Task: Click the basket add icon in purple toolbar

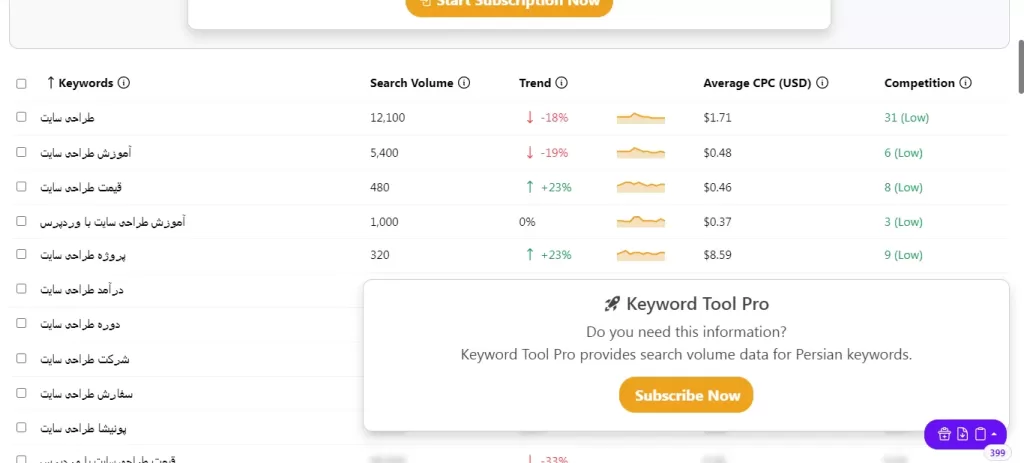Action: (x=945, y=434)
